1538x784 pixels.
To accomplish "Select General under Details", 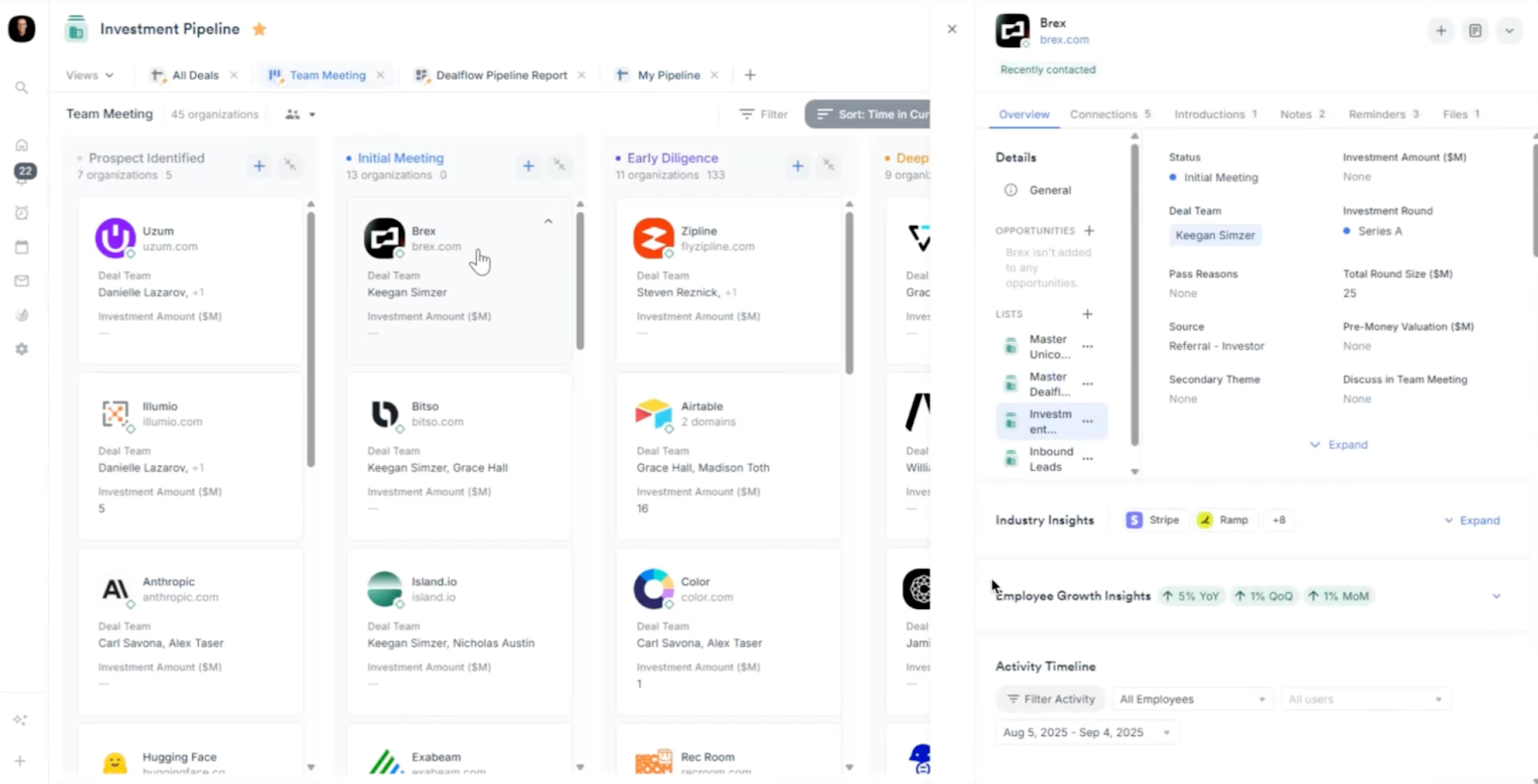I will [1050, 190].
